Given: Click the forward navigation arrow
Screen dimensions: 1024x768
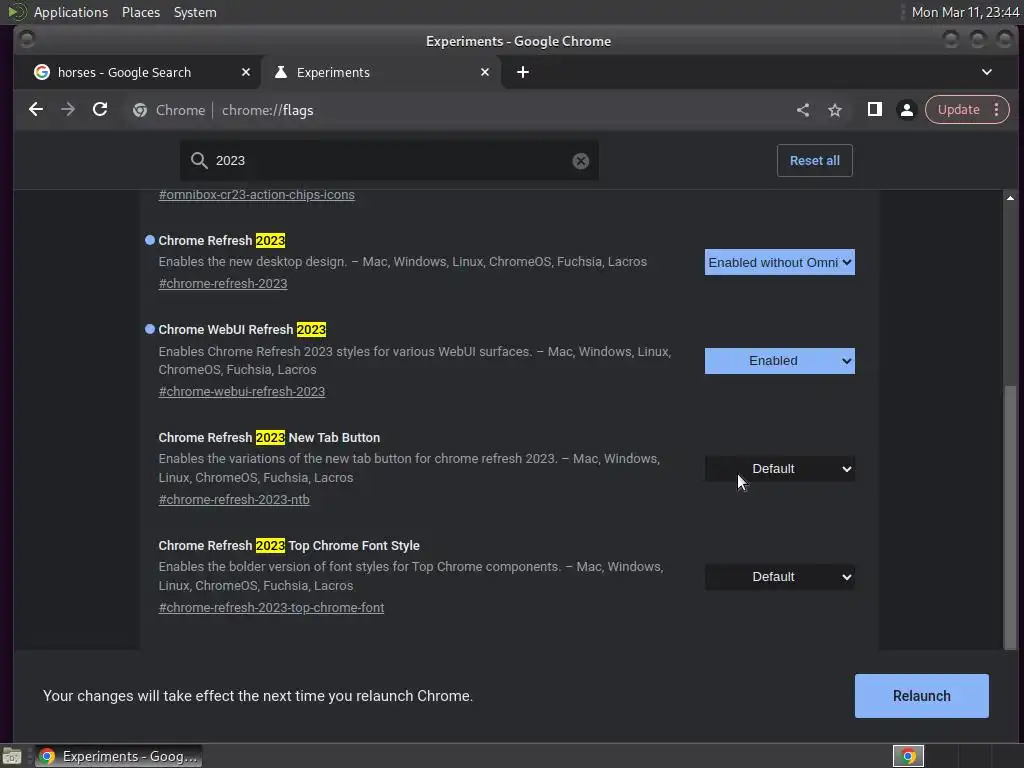Looking at the screenshot, I should (x=68, y=110).
